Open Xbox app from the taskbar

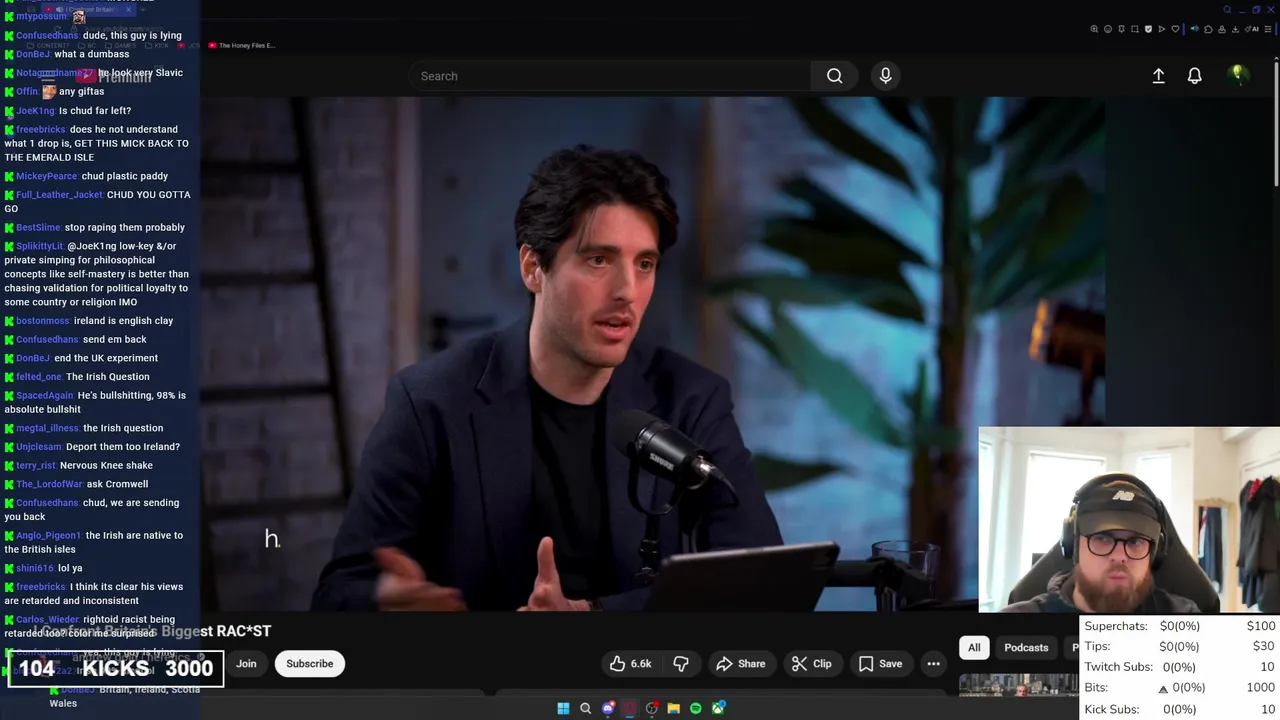click(x=718, y=708)
